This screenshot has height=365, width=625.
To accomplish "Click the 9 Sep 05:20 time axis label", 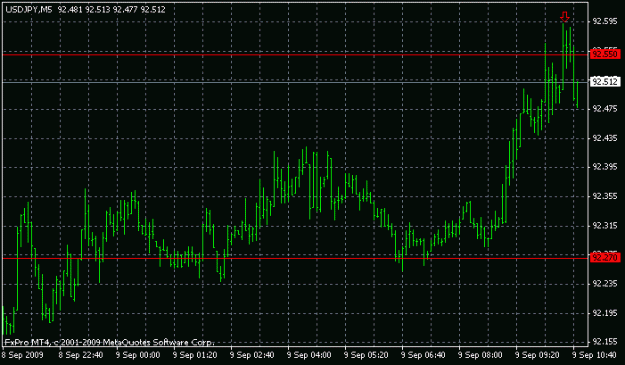I will (x=366, y=355).
